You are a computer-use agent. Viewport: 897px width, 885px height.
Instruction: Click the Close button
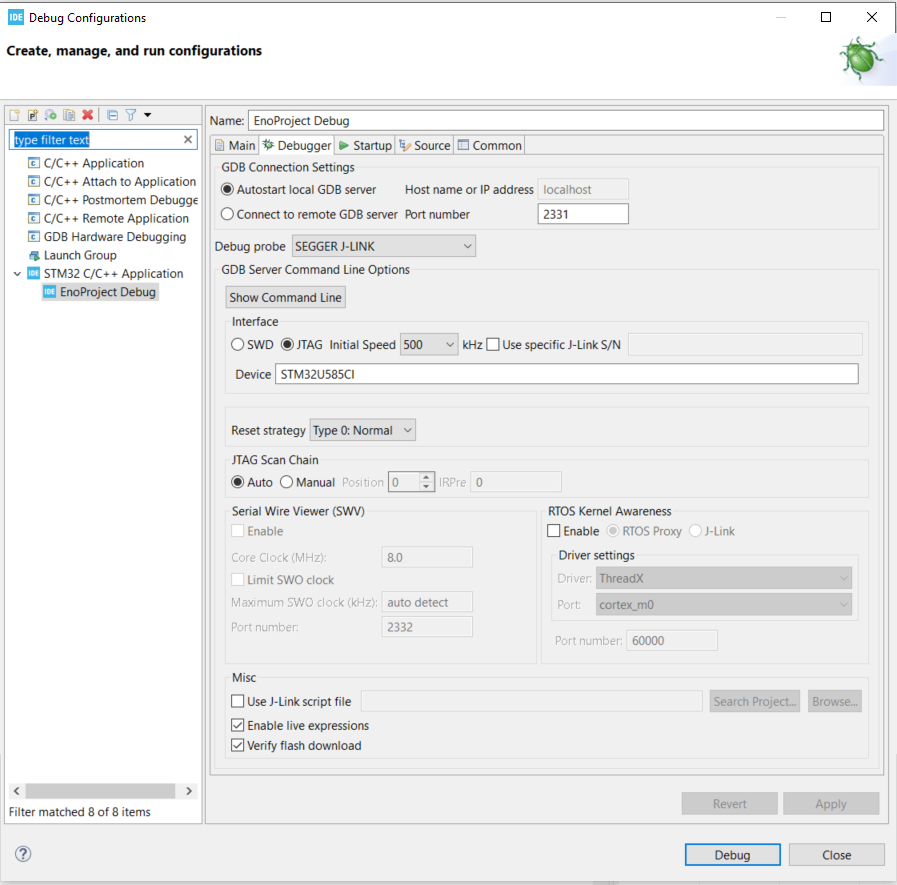pos(836,855)
